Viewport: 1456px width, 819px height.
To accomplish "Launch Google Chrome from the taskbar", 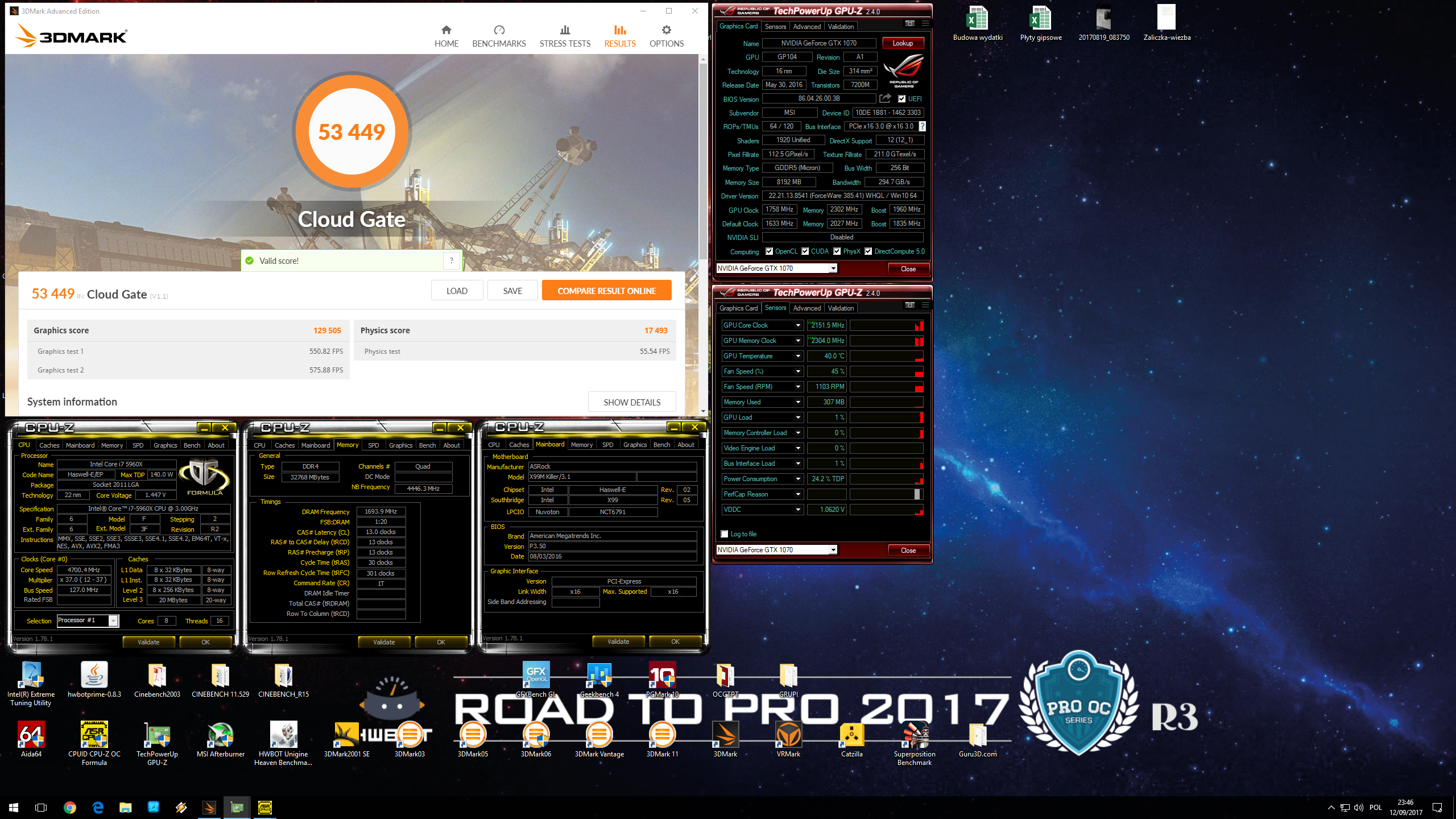I will 69,807.
